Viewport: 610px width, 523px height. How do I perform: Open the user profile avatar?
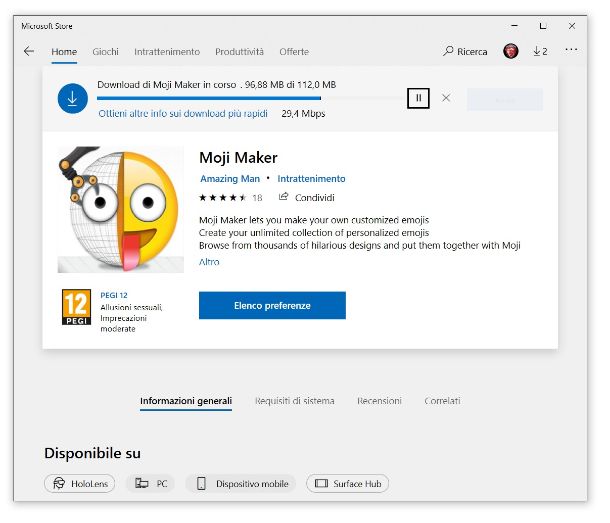pyautogui.click(x=511, y=51)
